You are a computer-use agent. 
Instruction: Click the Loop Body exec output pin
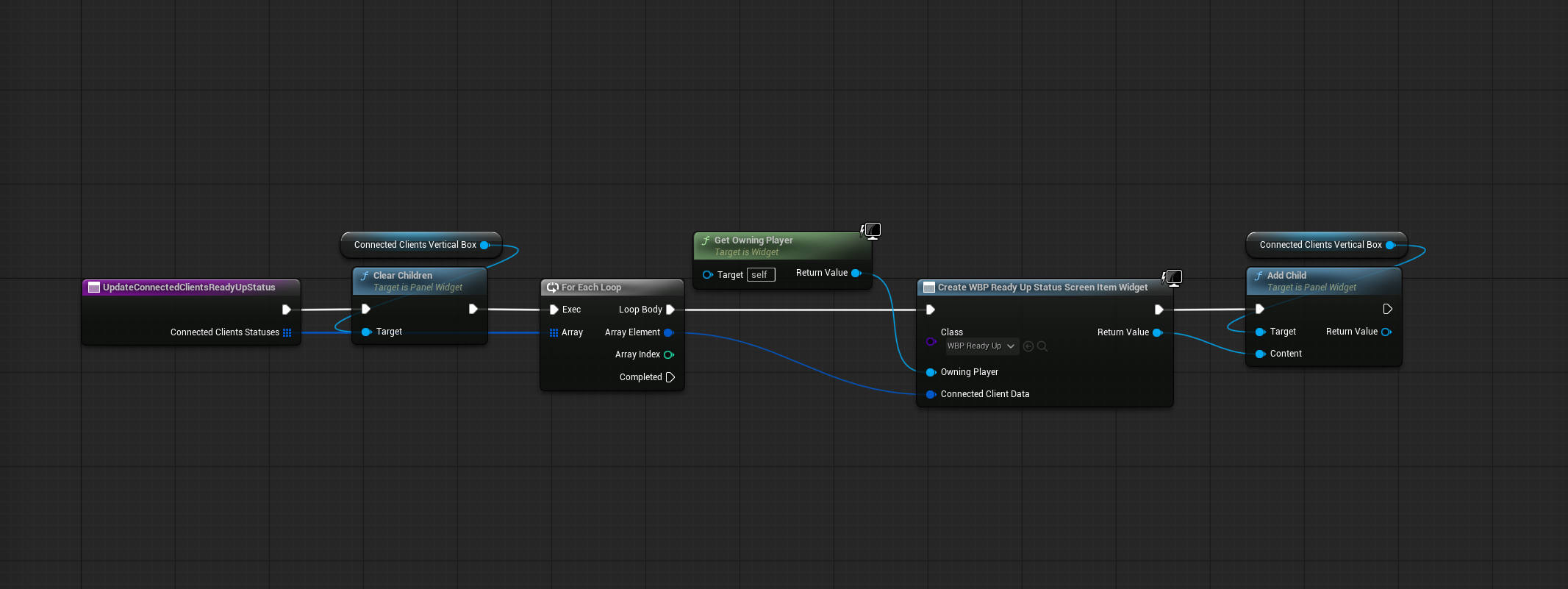pos(670,310)
